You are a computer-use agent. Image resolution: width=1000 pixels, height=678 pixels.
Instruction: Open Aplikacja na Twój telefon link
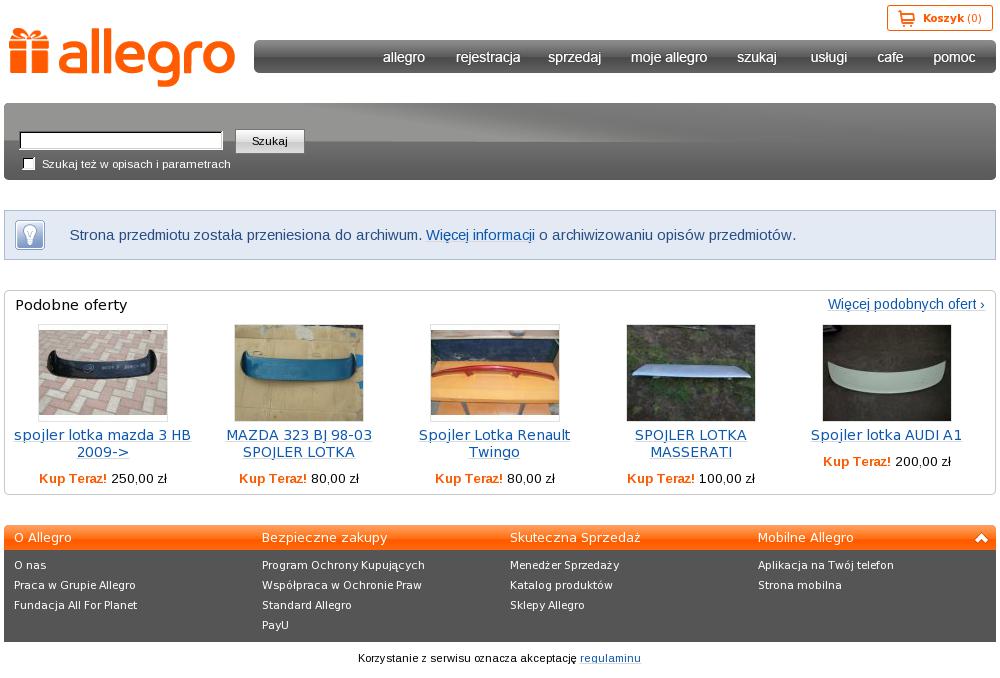(x=826, y=565)
